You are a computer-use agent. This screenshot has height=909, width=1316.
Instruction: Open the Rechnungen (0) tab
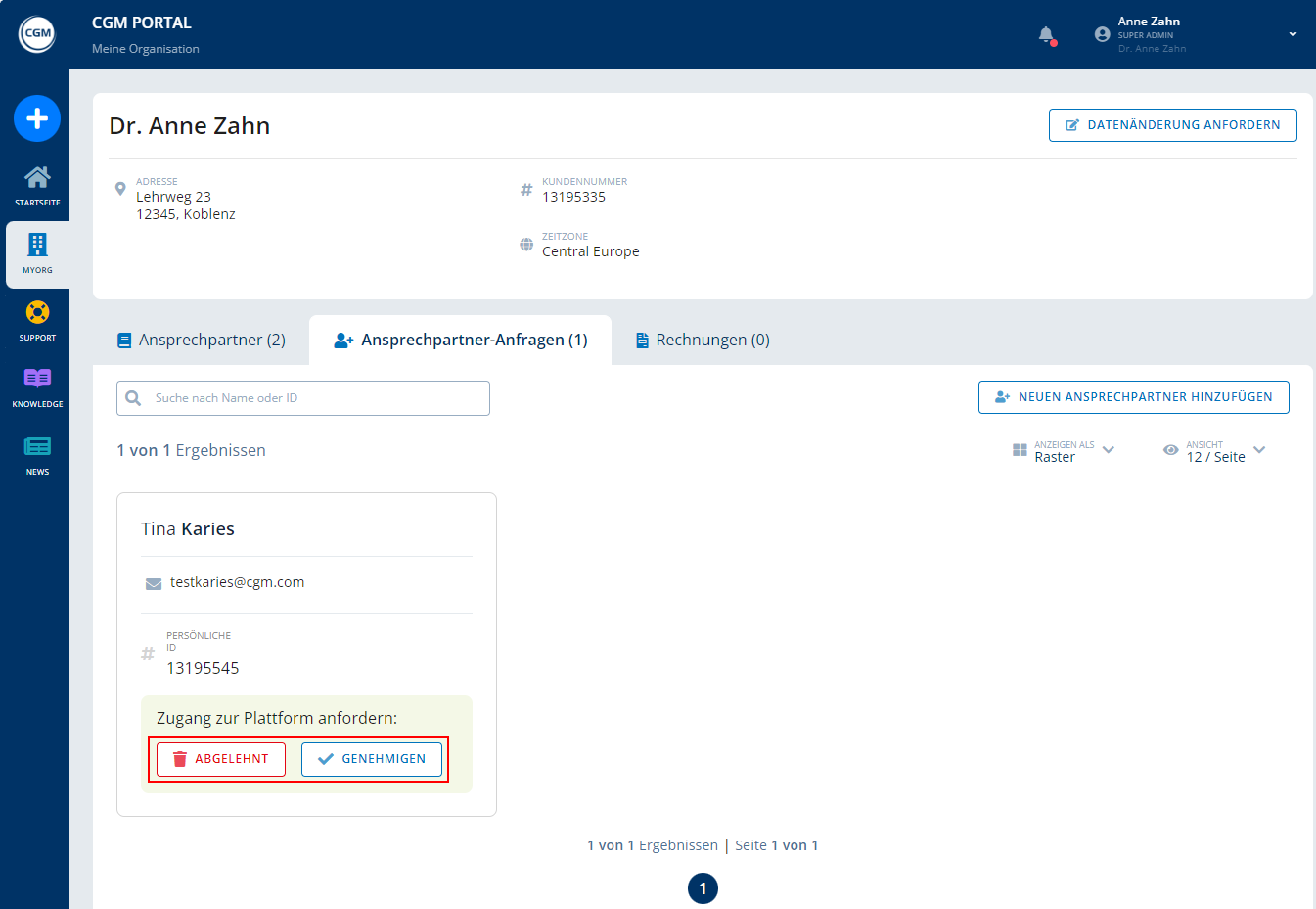tap(702, 339)
